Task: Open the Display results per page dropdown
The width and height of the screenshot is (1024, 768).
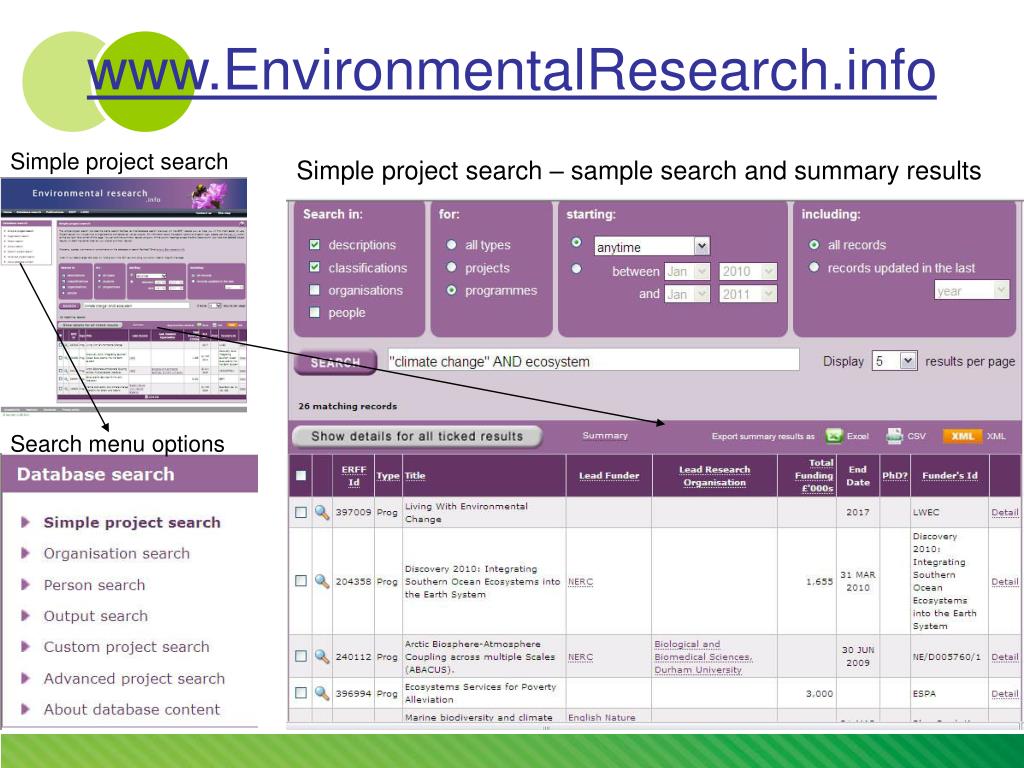Action: [x=895, y=360]
